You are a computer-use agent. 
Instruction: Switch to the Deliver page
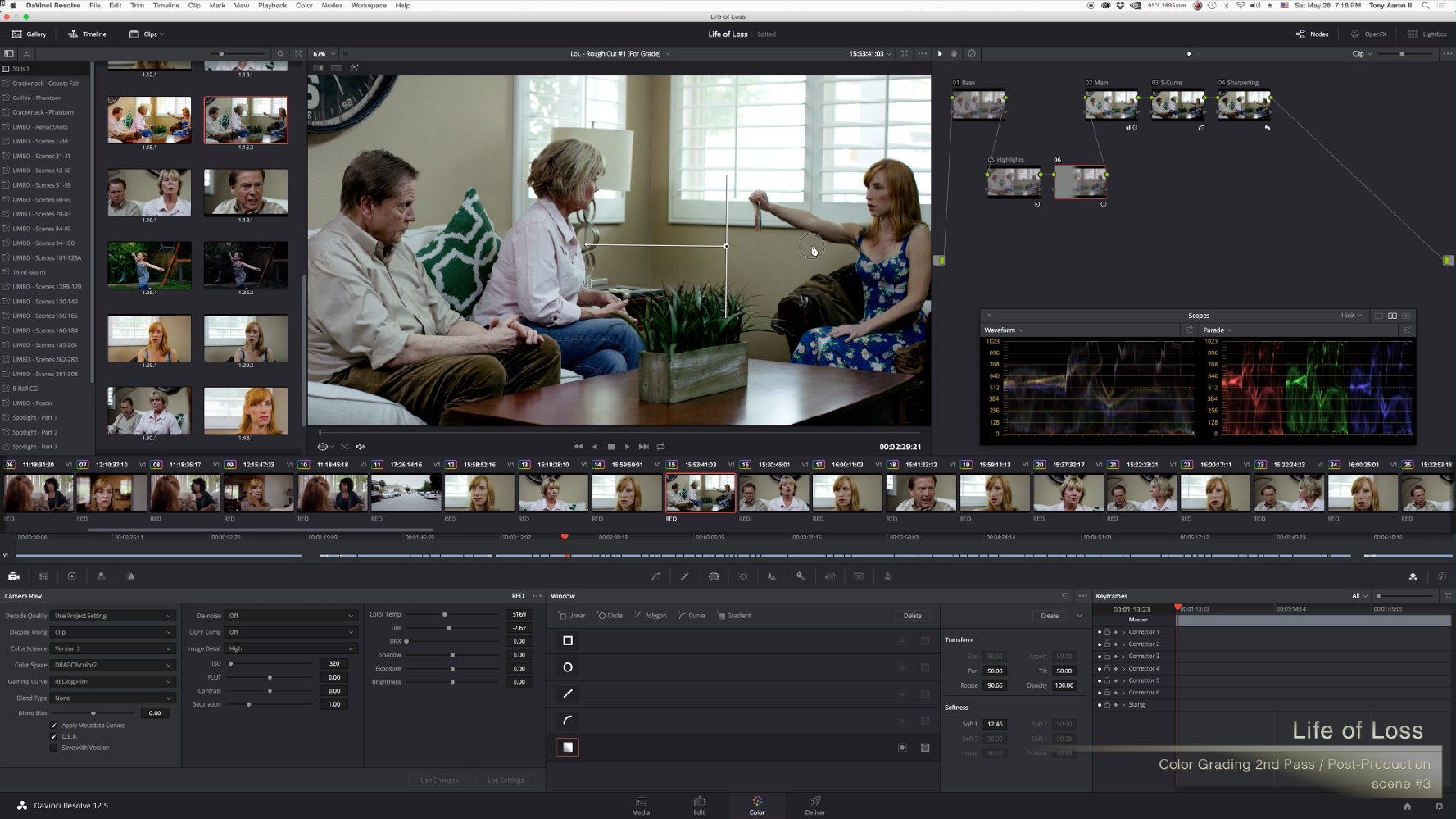(815, 806)
